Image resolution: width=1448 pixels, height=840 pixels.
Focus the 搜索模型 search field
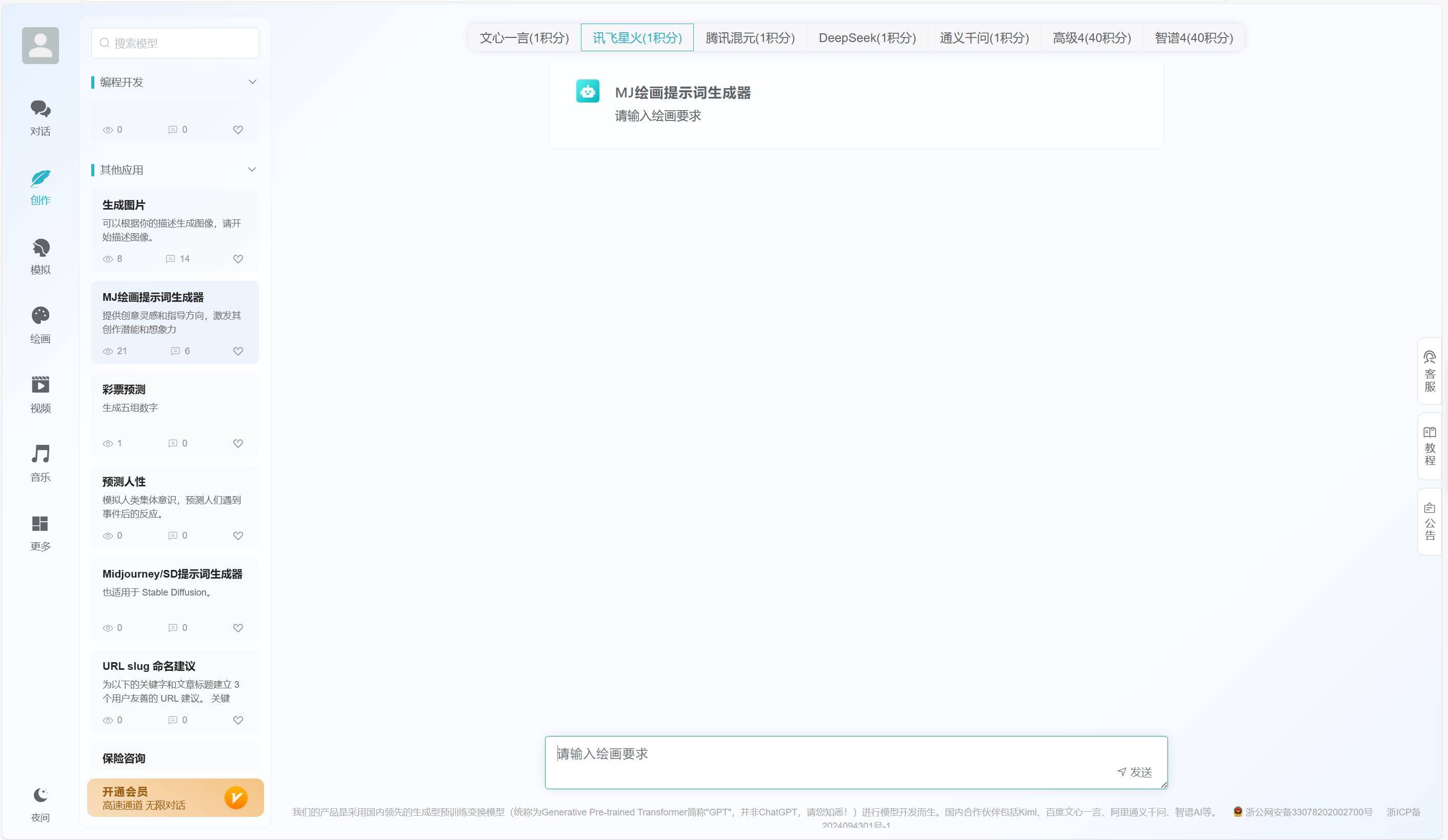175,43
